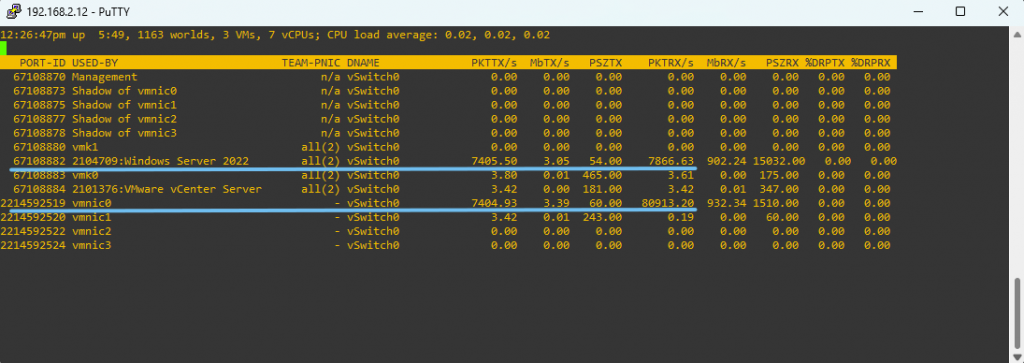This screenshot has width=1024, height=363.
Task: Click the MbRX/s value 932.34
Action: [x=726, y=203]
